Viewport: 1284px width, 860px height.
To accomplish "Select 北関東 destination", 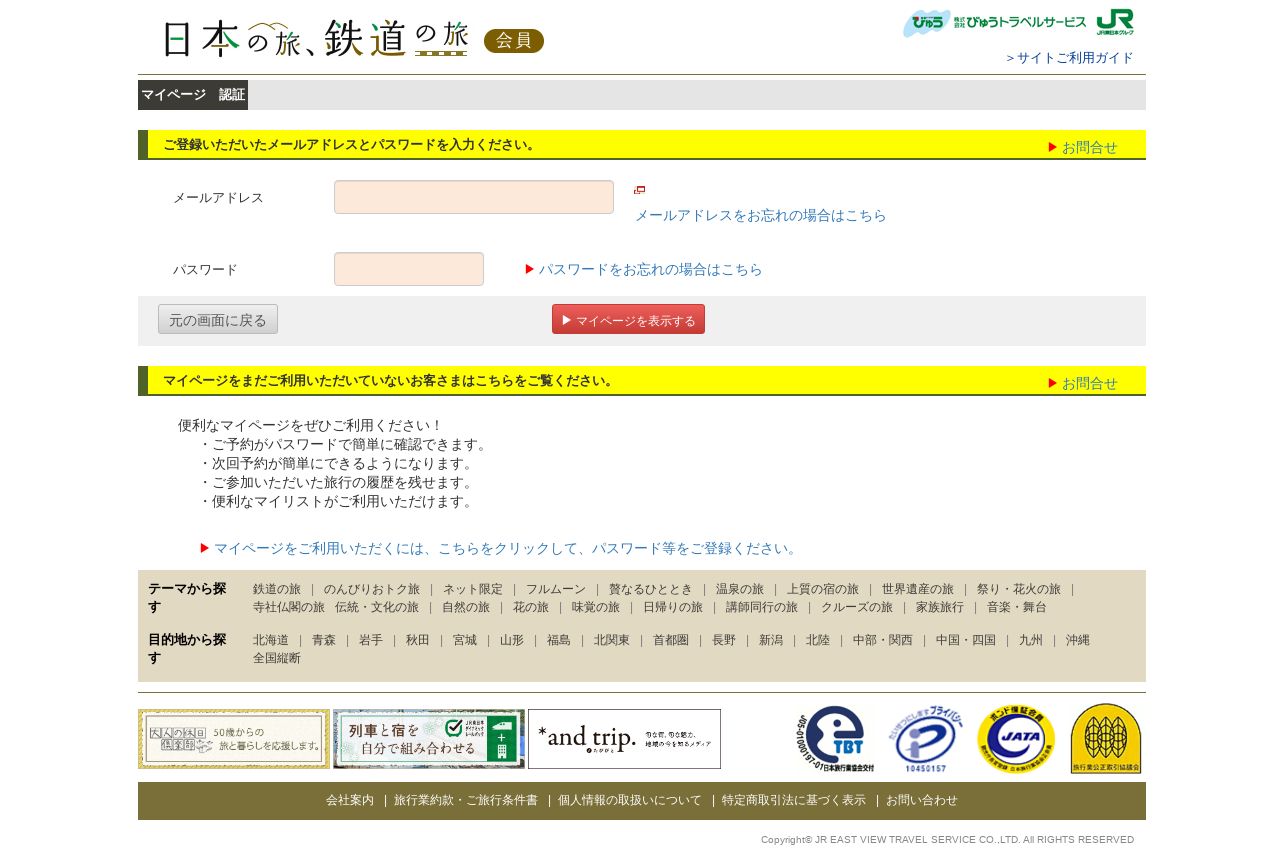I will point(612,640).
